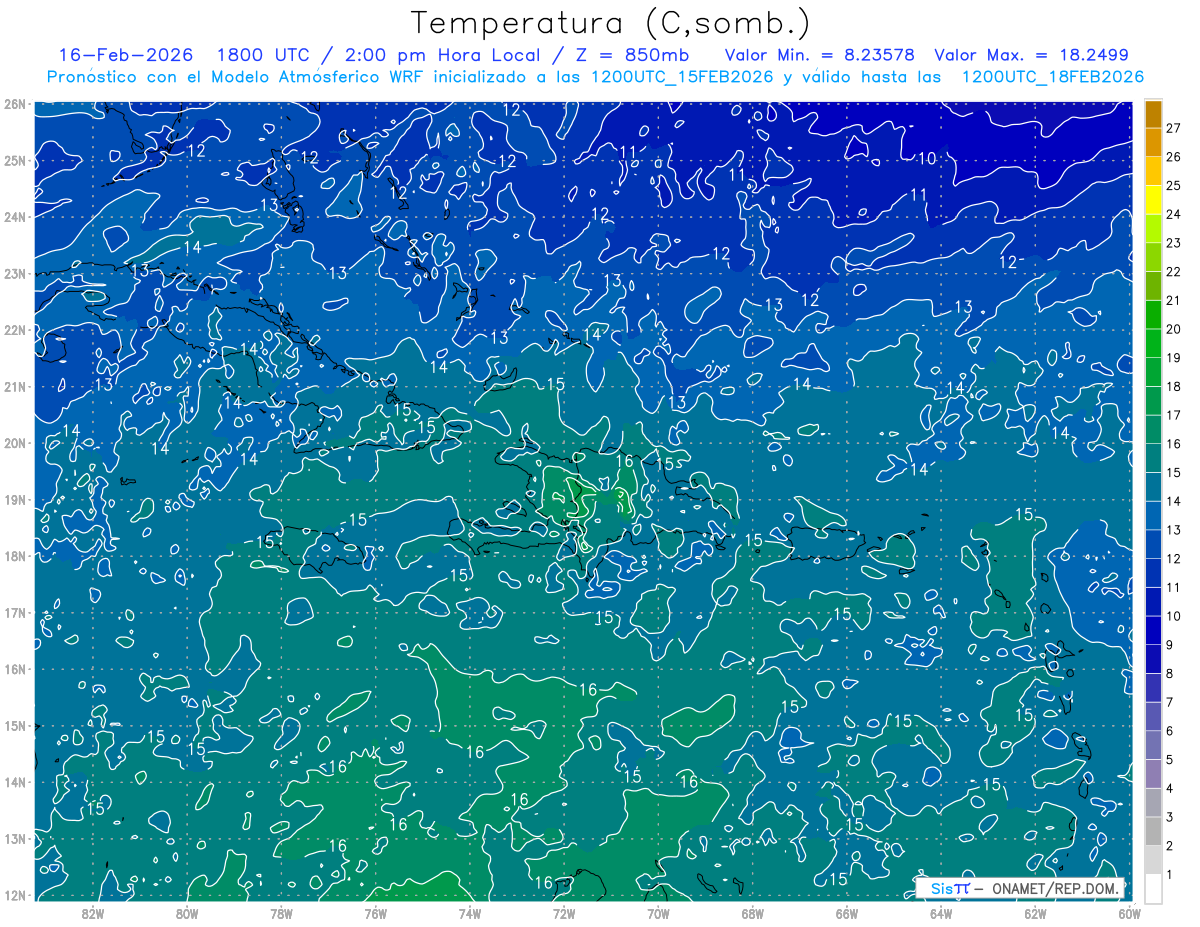Click the '1200UTC_15FEB2026' initialization time
Image resolution: width=1200 pixels, height=927 pixels.
682,77
